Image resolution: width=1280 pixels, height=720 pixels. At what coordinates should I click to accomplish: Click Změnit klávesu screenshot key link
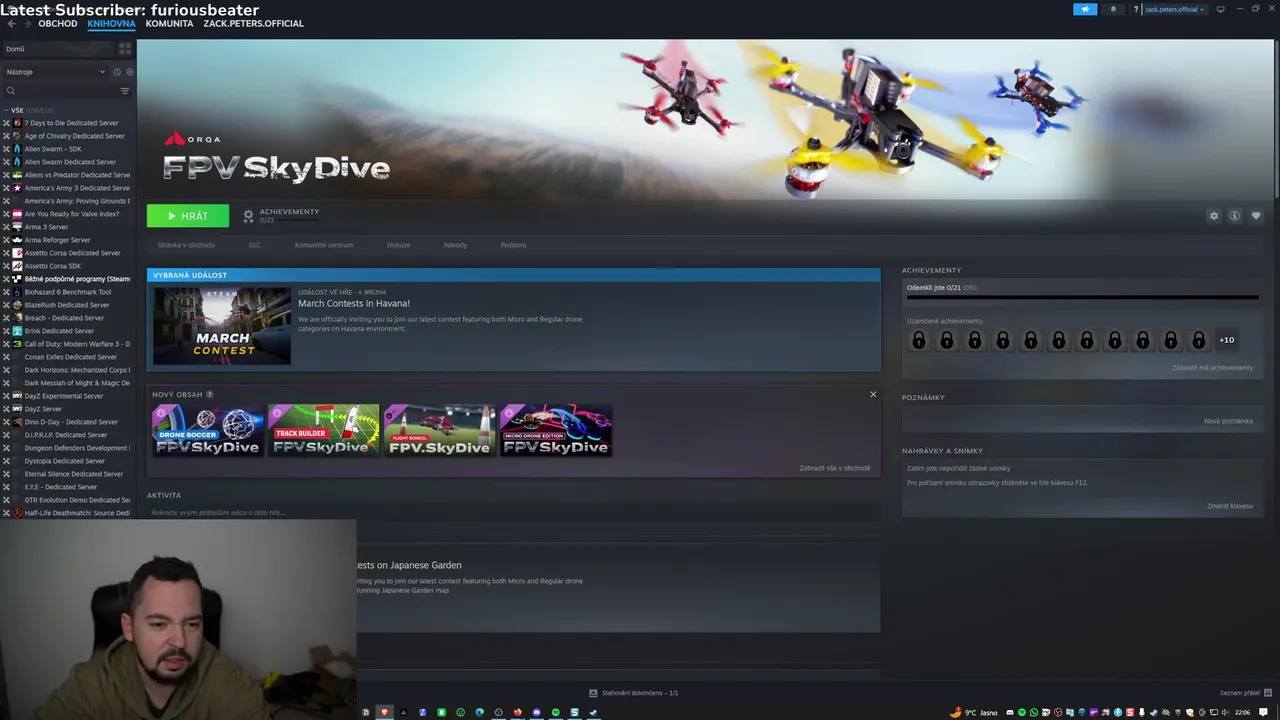(1230, 506)
